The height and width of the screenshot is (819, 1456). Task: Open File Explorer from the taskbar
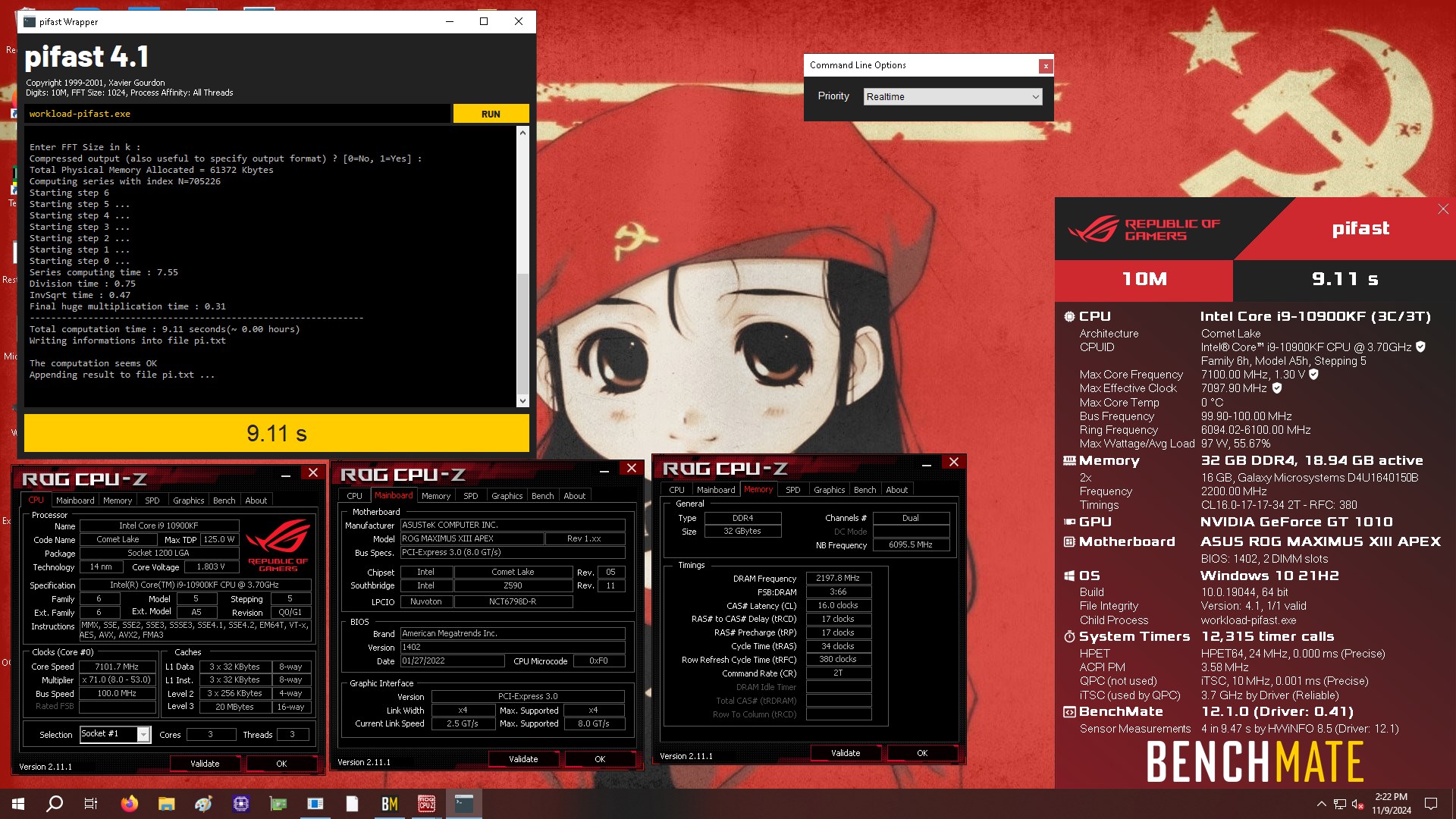coord(167,804)
